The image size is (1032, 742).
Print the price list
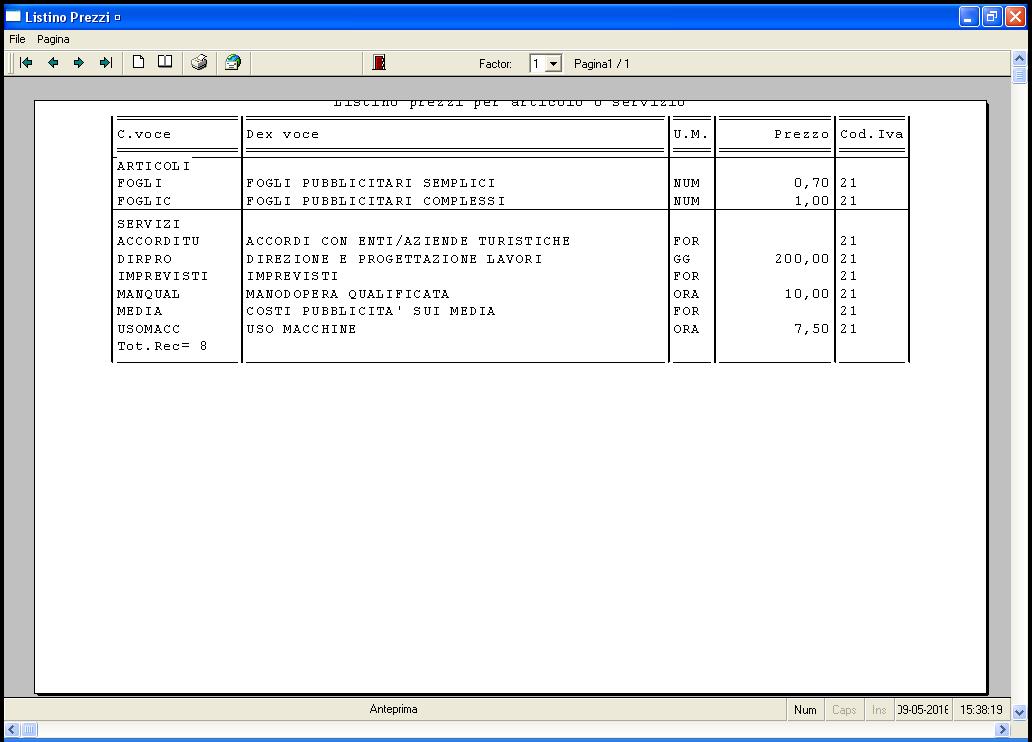click(199, 63)
